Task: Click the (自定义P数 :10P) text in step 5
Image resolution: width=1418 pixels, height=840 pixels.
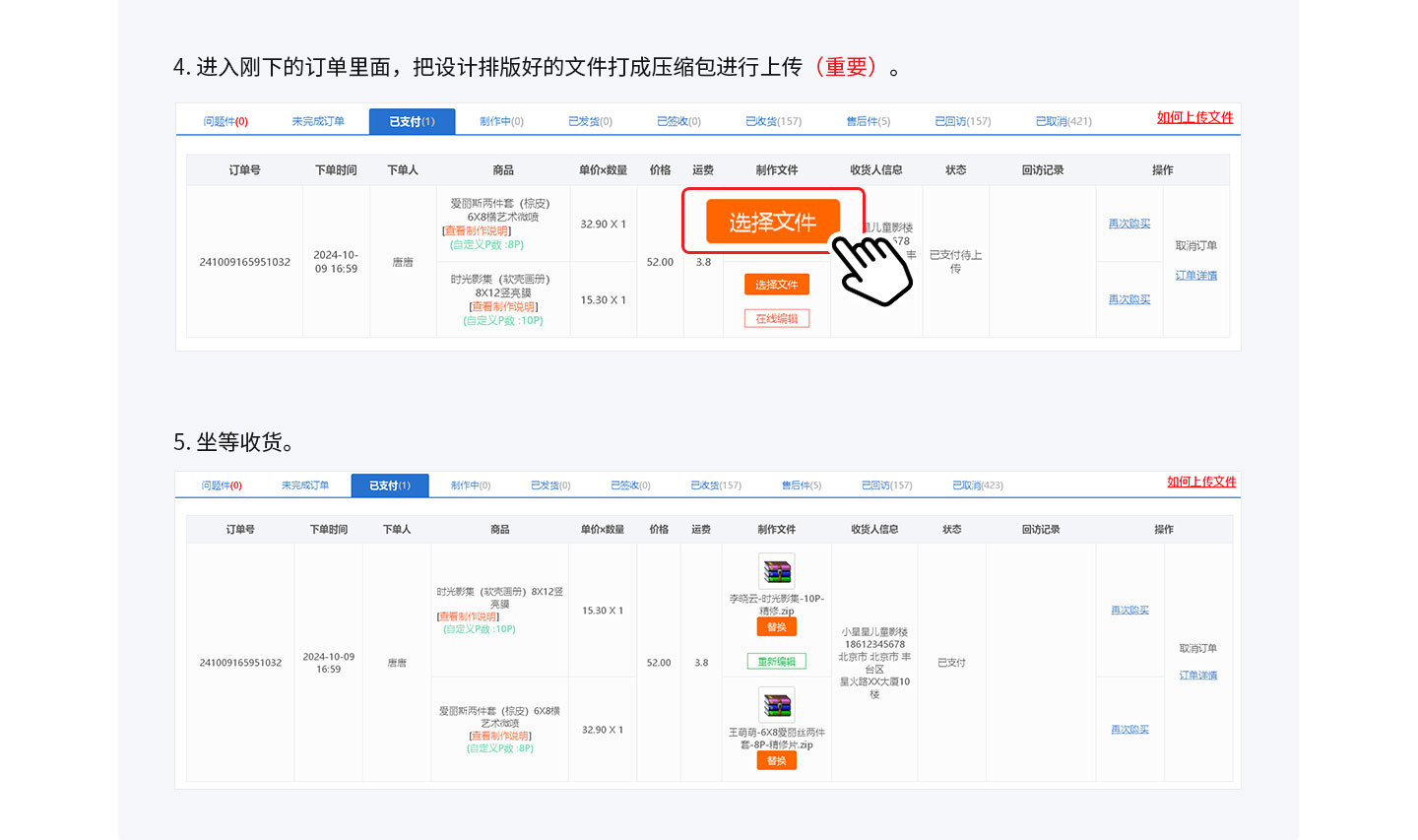Action: click(480, 629)
